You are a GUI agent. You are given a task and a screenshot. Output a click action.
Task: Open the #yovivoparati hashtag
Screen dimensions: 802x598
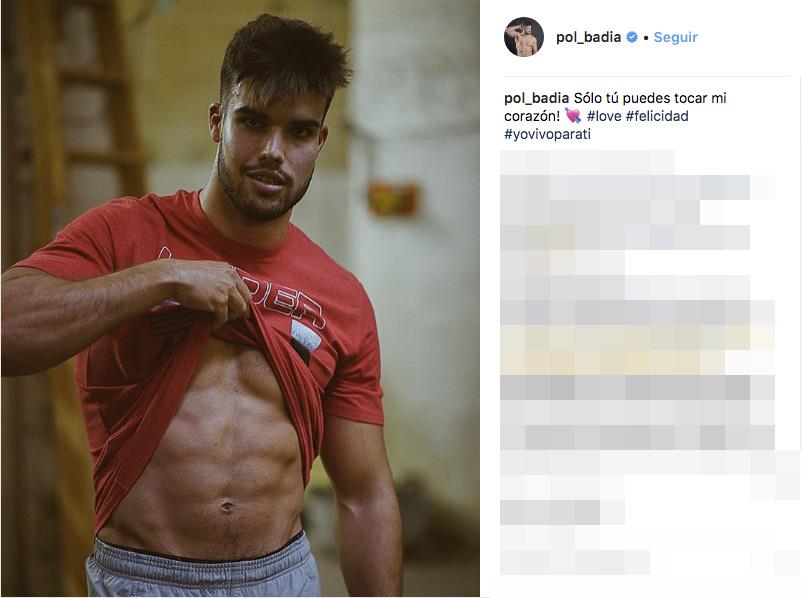pyautogui.click(x=547, y=134)
